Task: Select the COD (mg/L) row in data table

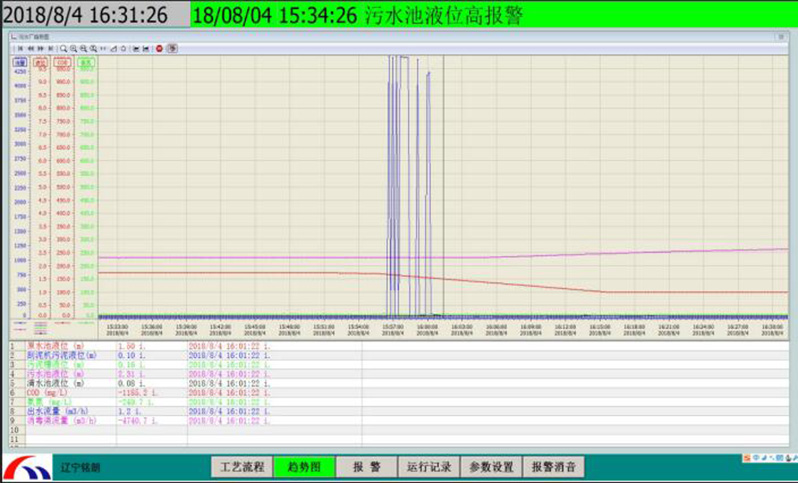Action: pos(60,394)
